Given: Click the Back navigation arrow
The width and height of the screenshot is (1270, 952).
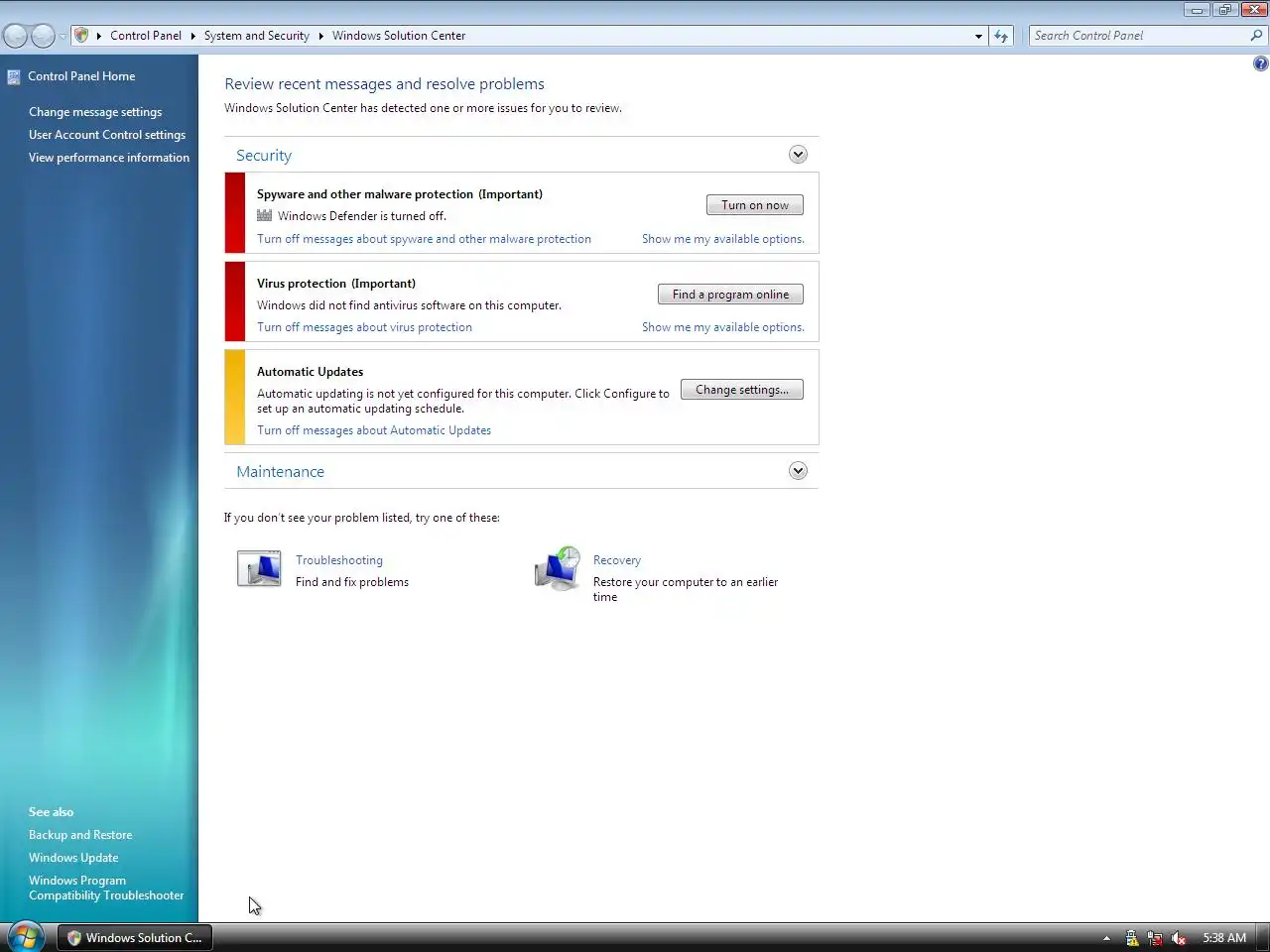Looking at the screenshot, I should (16, 36).
